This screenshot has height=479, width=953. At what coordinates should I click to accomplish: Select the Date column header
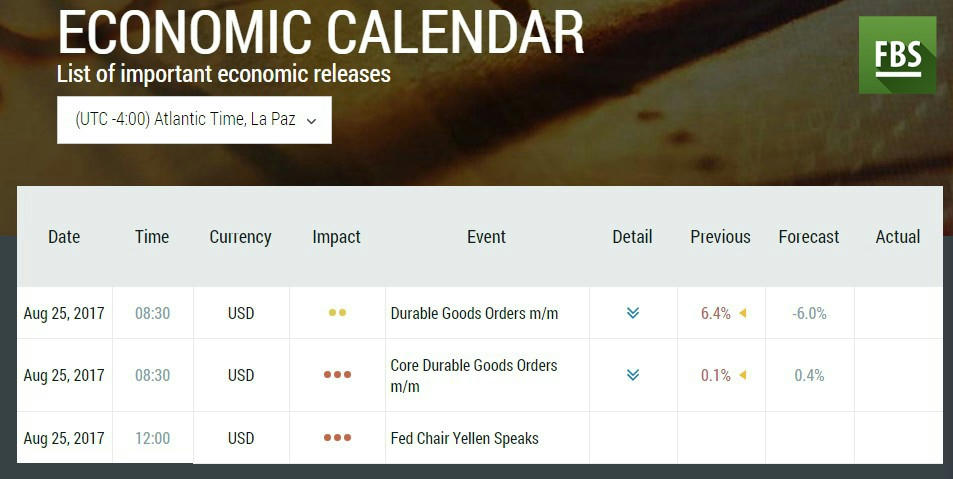64,236
